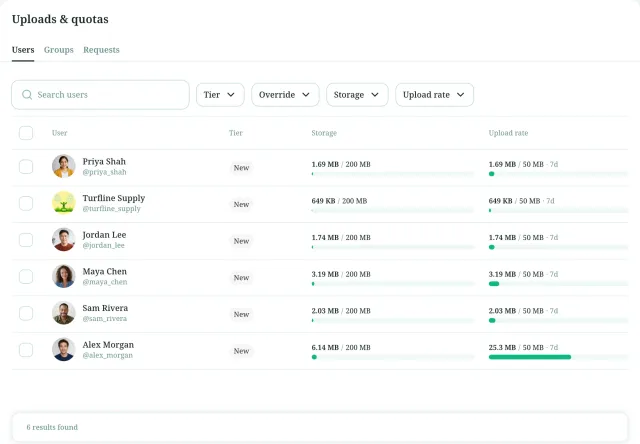The image size is (640, 444).
Task: Click the @turfline_supply handle
Action: click(111, 209)
